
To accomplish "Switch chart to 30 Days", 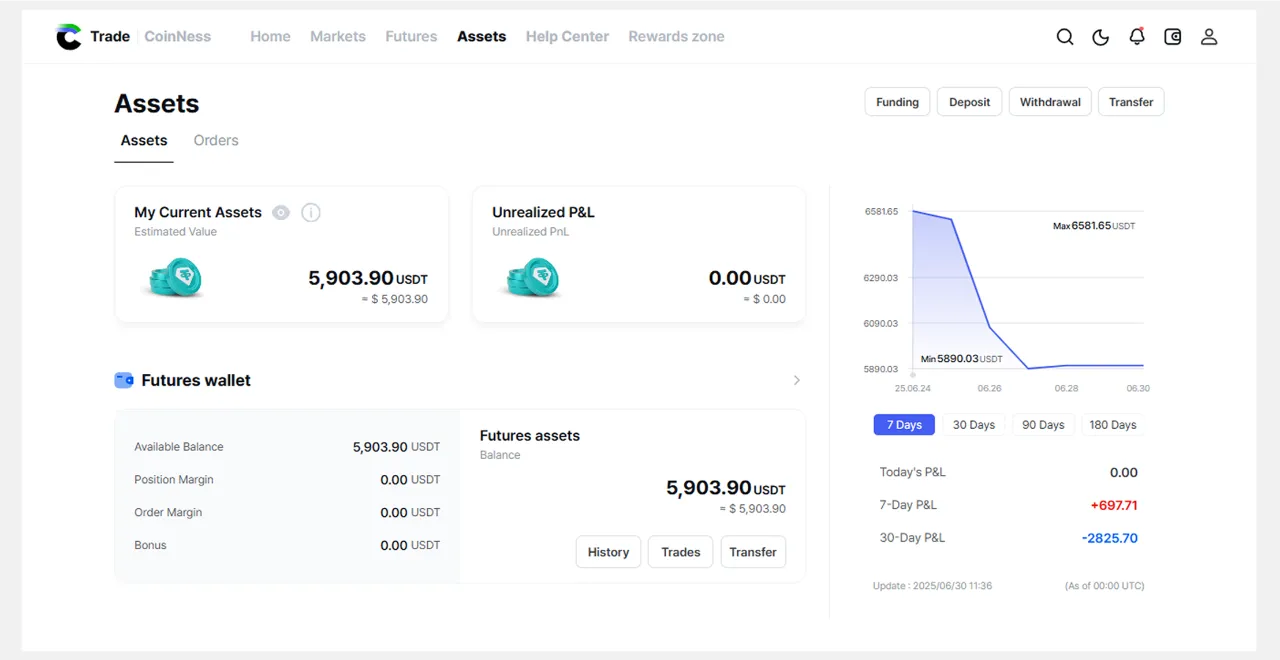I will 974,425.
